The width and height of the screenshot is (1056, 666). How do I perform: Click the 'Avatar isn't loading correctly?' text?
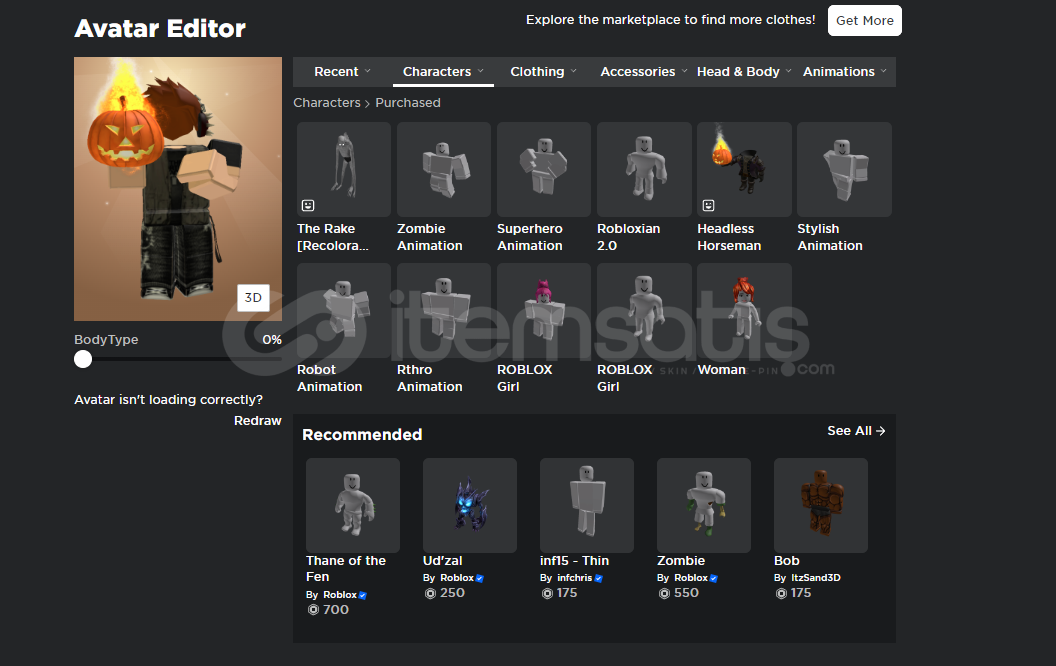(x=168, y=399)
